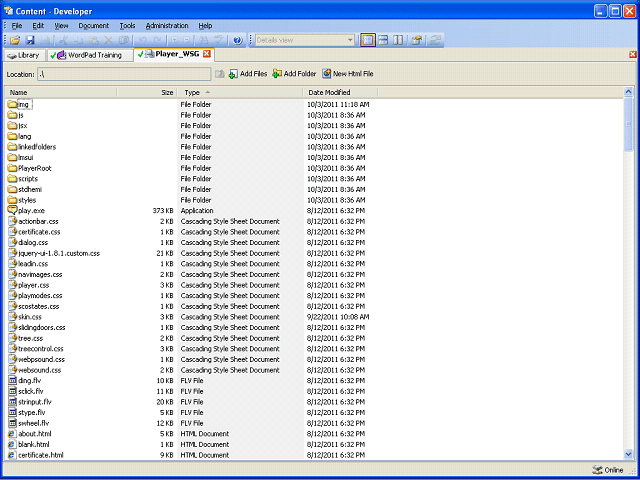Sort by the Type column header
This screenshot has height=480, width=640.
[x=240, y=93]
